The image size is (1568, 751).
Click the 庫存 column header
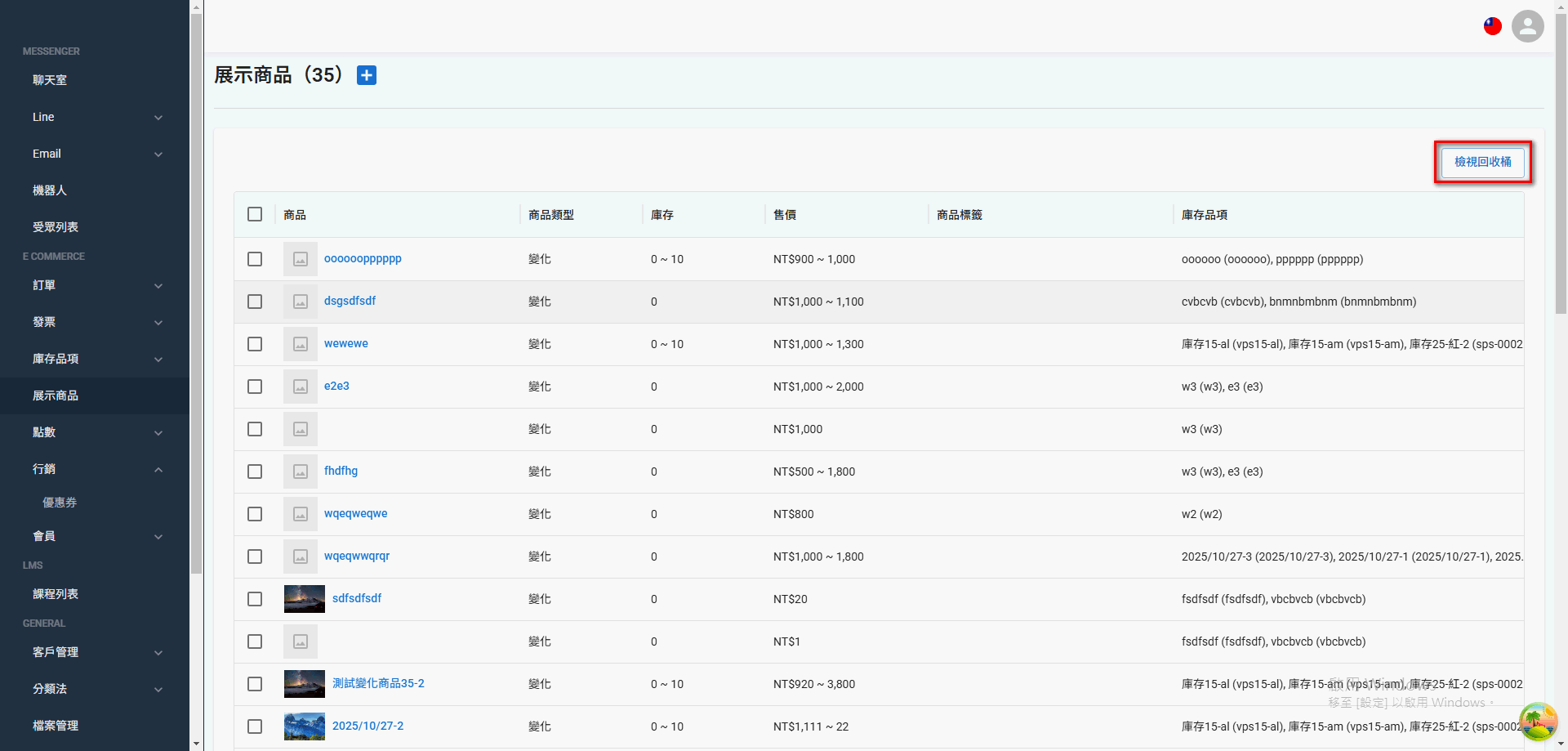click(662, 215)
